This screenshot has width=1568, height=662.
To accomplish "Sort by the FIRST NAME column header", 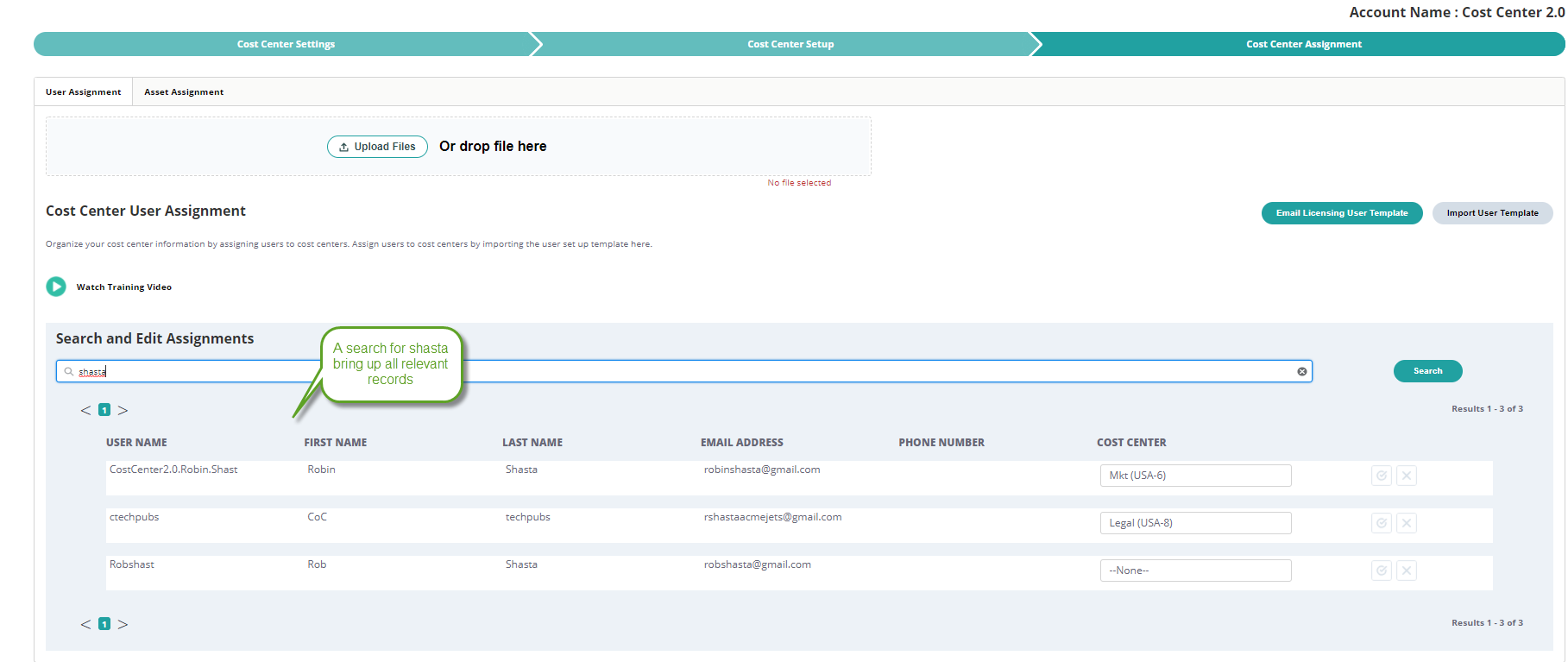I will (x=336, y=443).
